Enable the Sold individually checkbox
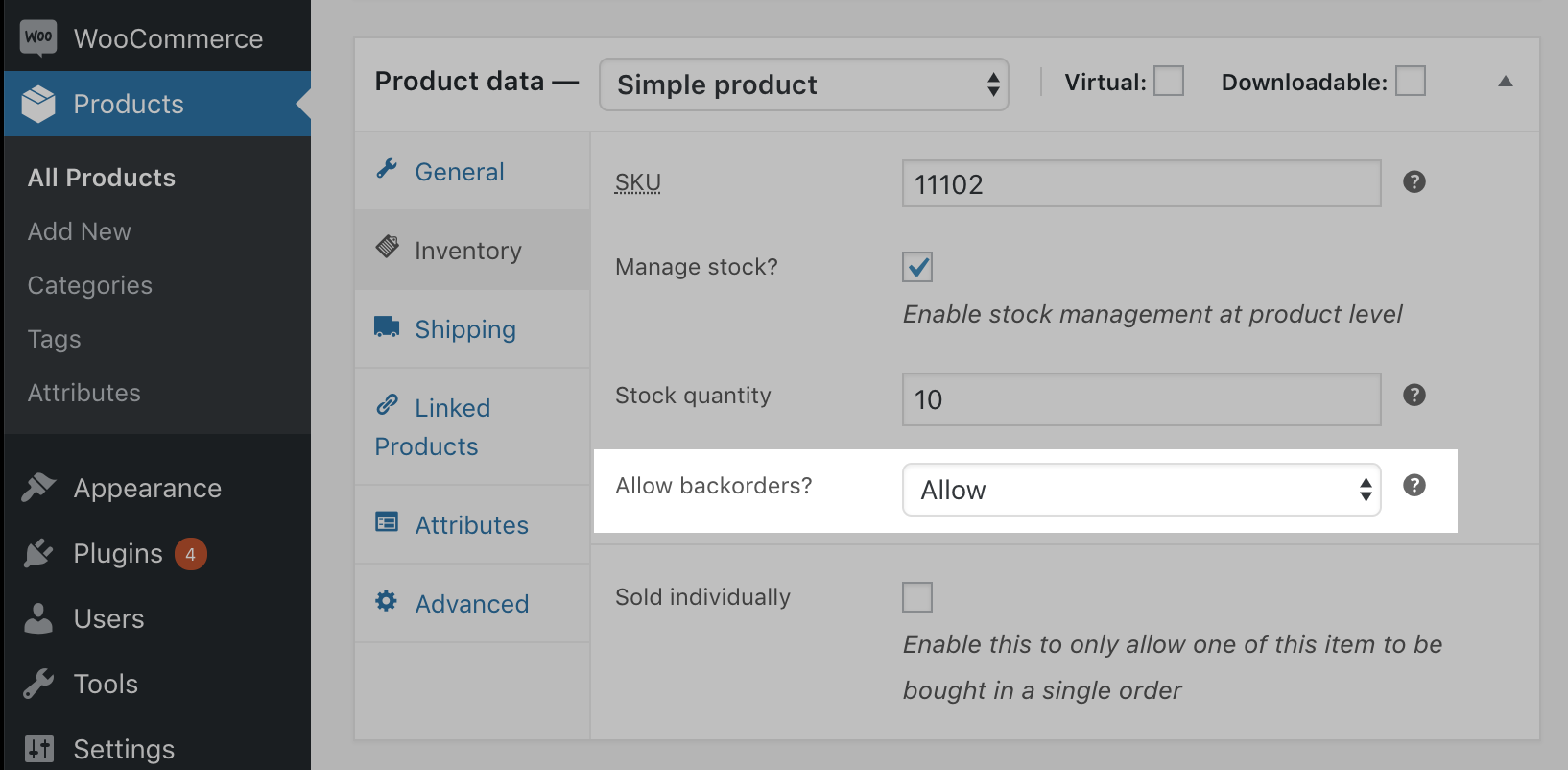Image resolution: width=1568 pixels, height=770 pixels. click(917, 597)
